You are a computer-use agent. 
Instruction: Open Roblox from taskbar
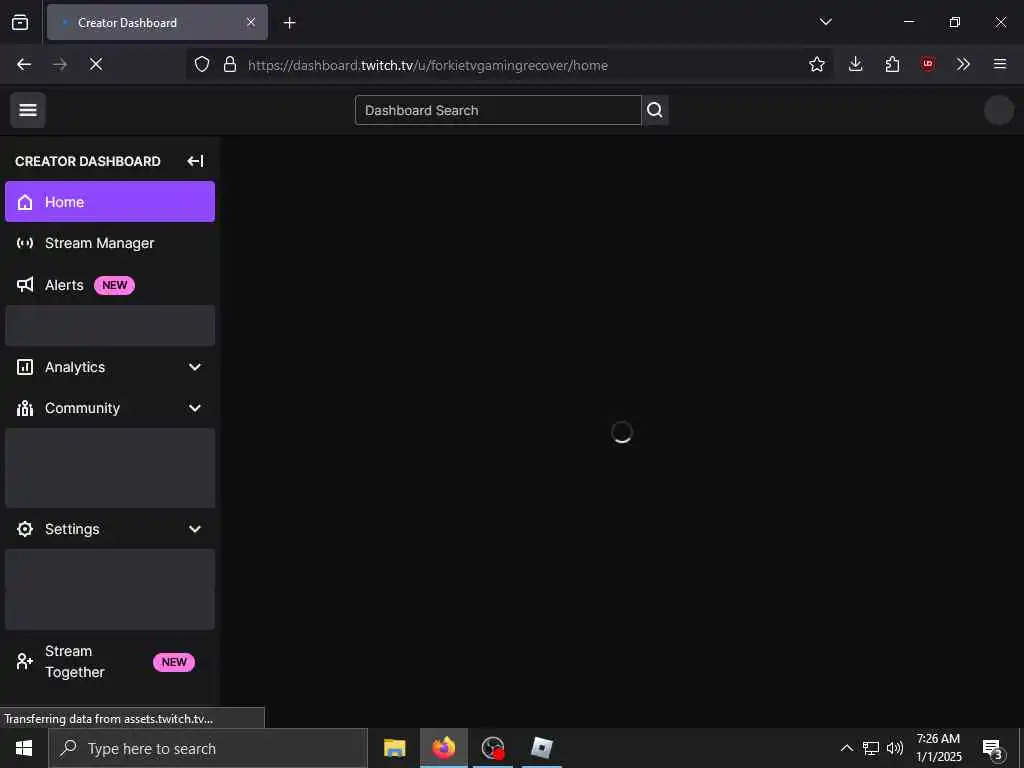coord(542,748)
